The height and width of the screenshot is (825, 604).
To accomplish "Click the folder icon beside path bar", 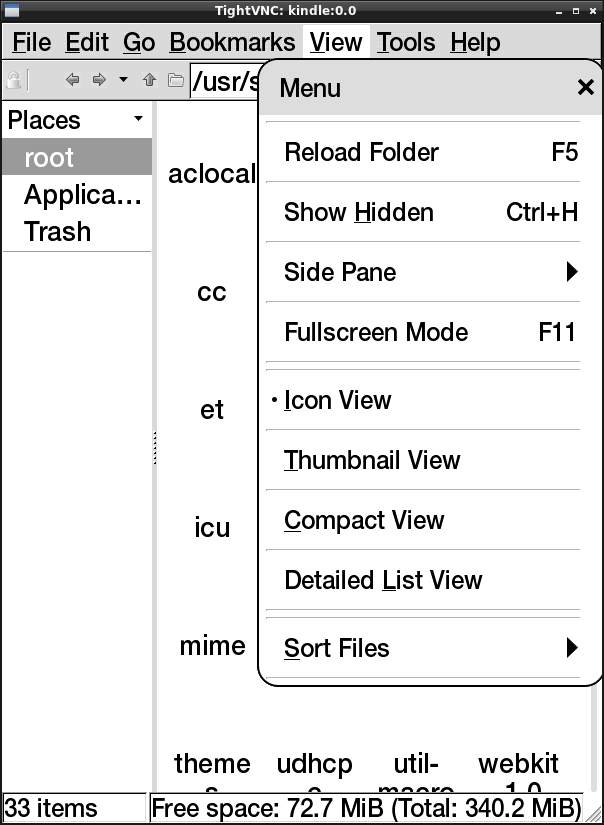I will [x=175, y=80].
